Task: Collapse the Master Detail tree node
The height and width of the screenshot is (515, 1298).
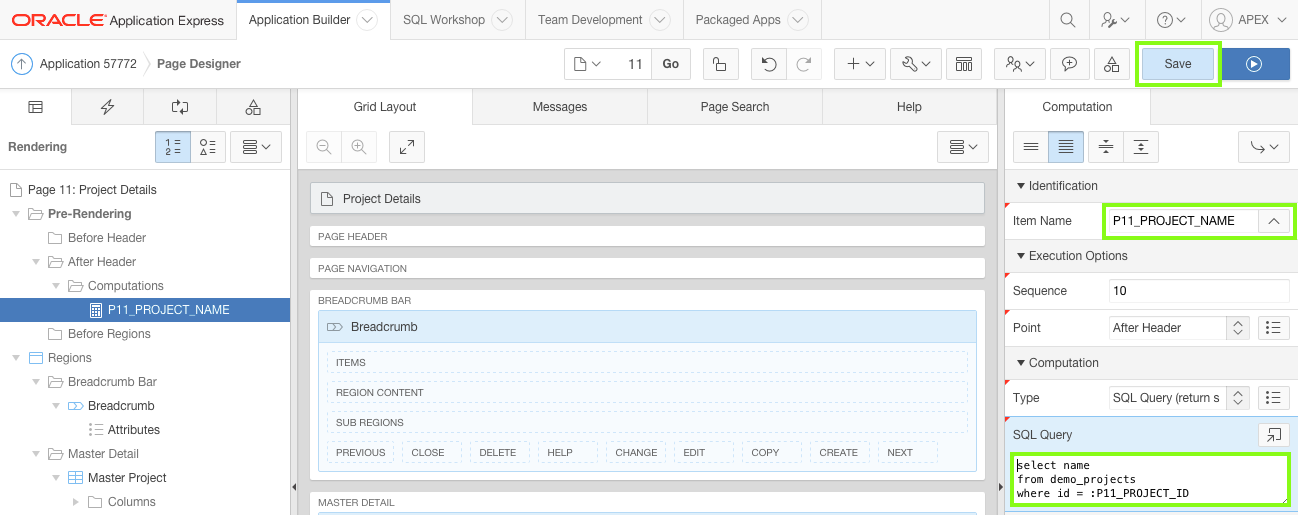Action: click(35, 454)
